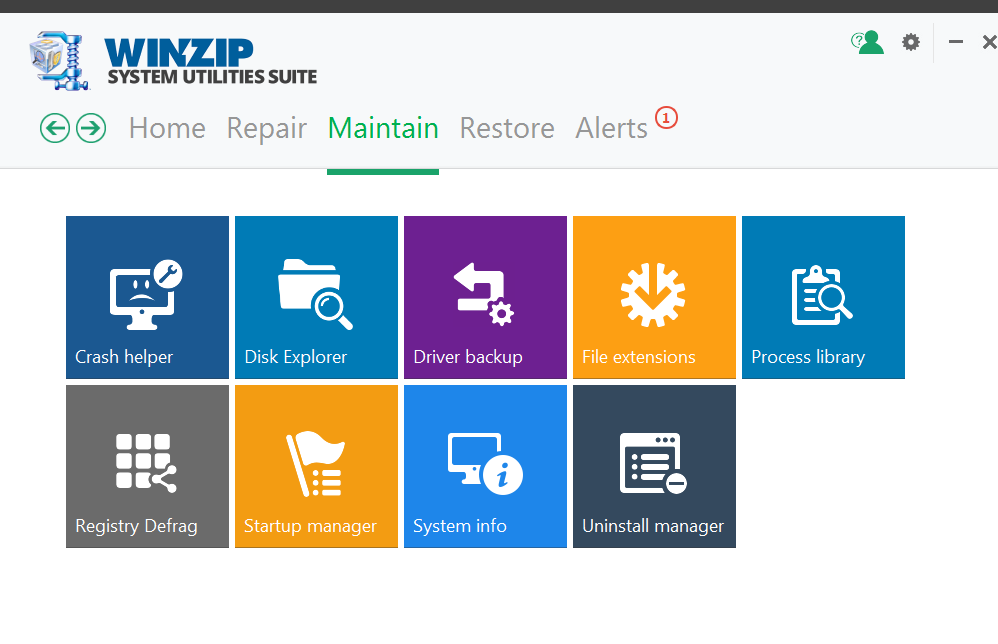
Task: Open Startup manager tile
Action: click(316, 466)
